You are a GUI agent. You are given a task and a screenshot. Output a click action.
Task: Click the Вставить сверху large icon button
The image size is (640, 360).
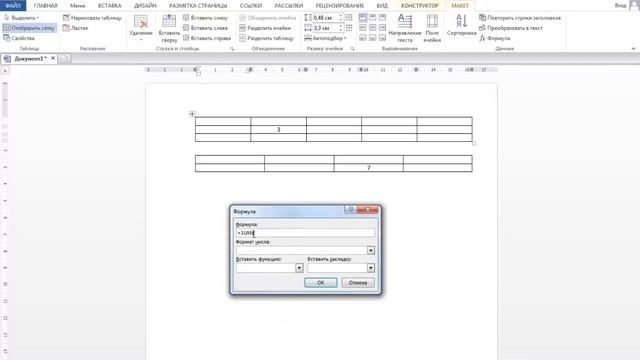tap(169, 28)
